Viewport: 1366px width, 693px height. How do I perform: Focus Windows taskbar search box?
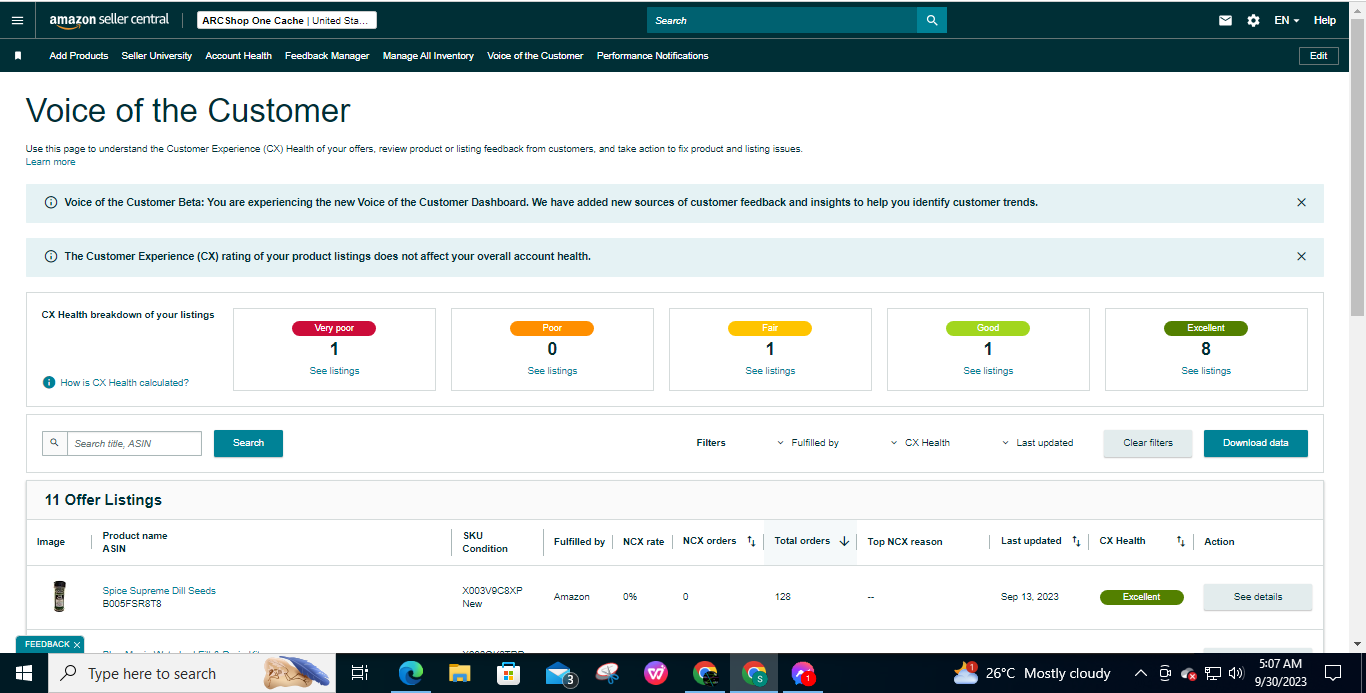[194, 673]
